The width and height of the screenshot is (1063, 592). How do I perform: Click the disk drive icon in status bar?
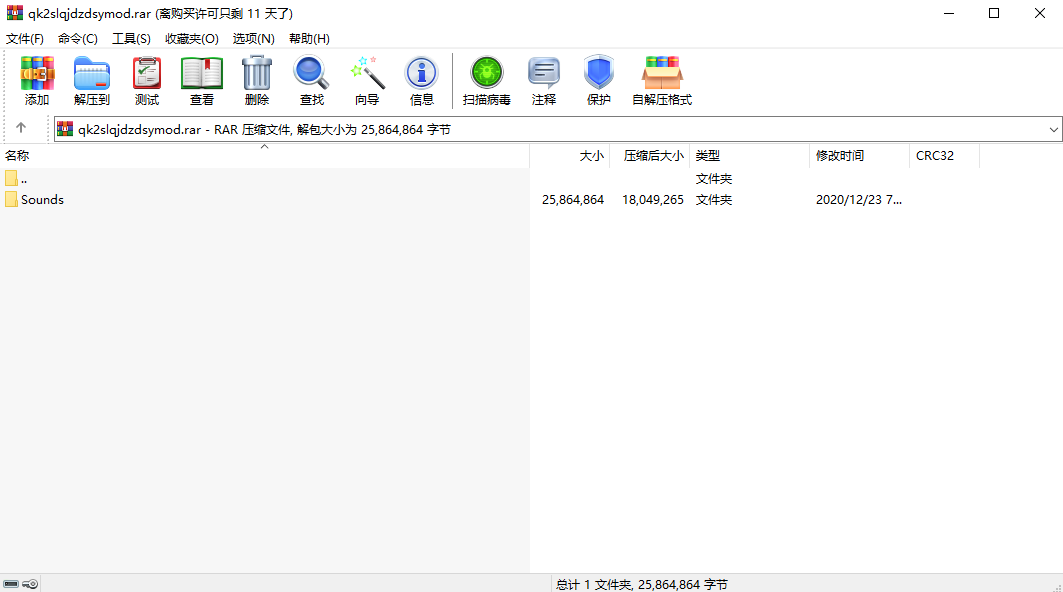click(11, 584)
